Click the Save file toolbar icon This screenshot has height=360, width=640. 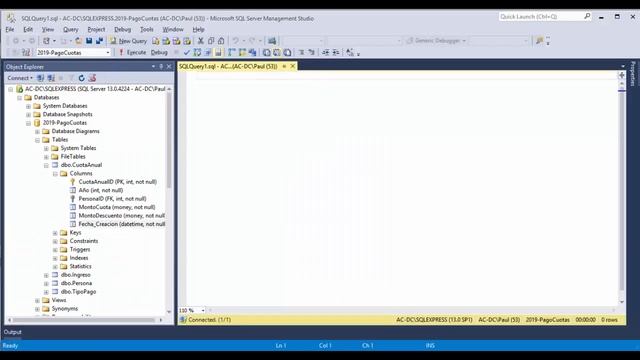click(89, 41)
